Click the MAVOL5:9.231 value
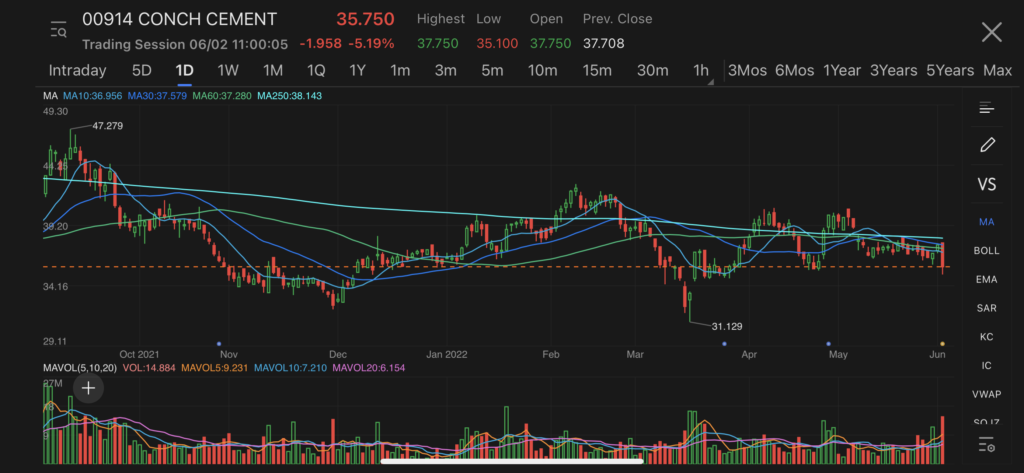Viewport: 1024px width, 473px height. 214,368
